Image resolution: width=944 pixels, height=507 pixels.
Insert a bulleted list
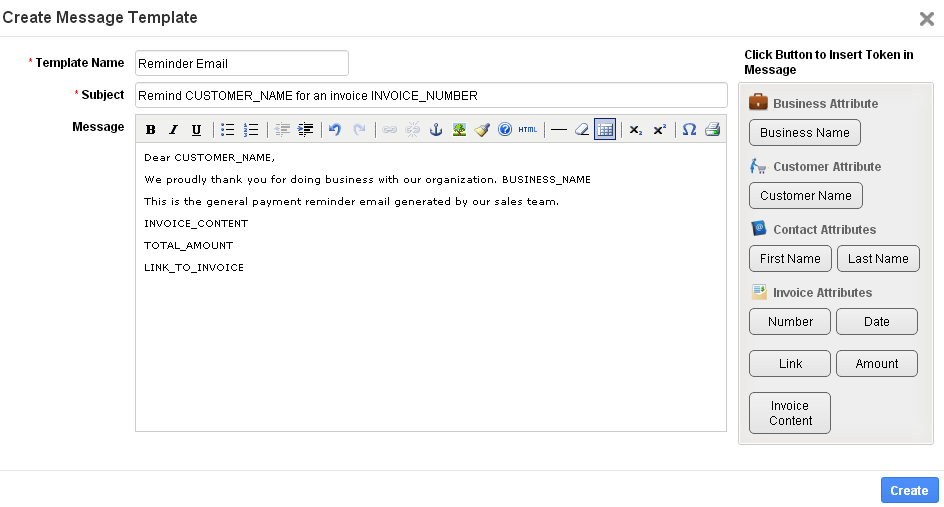click(x=228, y=129)
